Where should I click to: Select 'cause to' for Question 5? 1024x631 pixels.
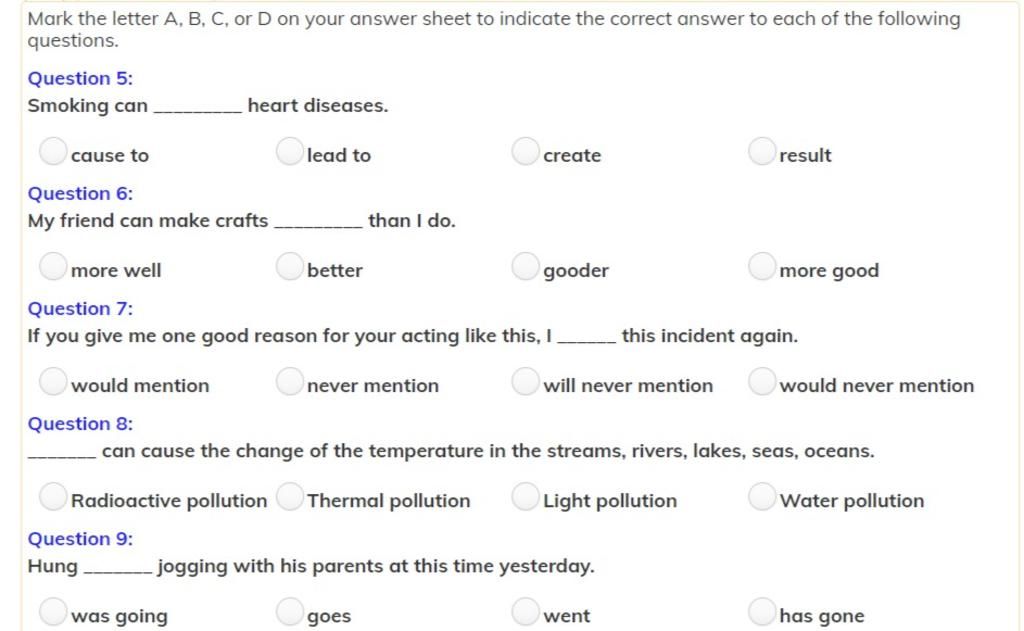(x=53, y=152)
